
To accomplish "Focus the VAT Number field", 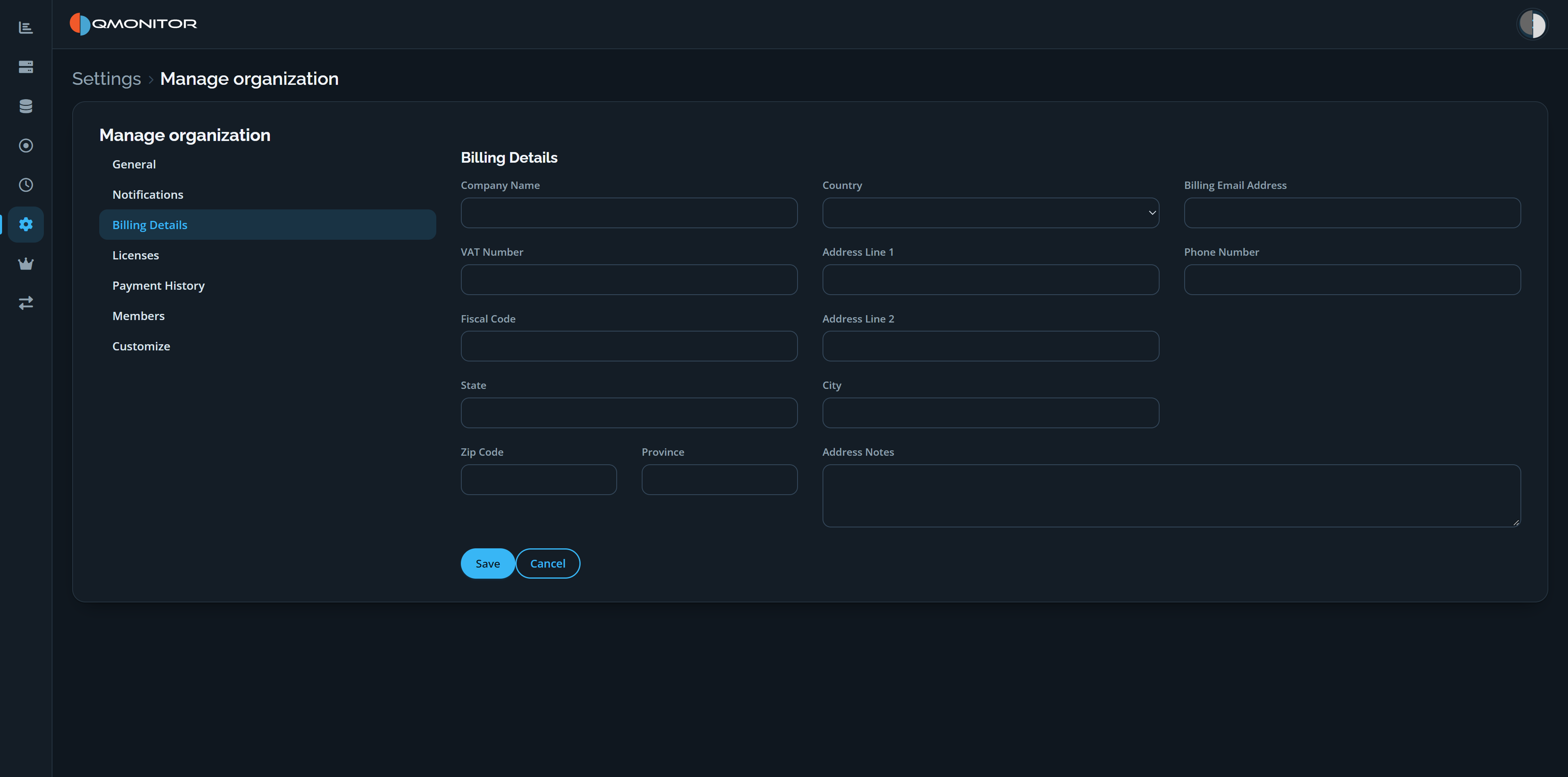I will [x=629, y=280].
